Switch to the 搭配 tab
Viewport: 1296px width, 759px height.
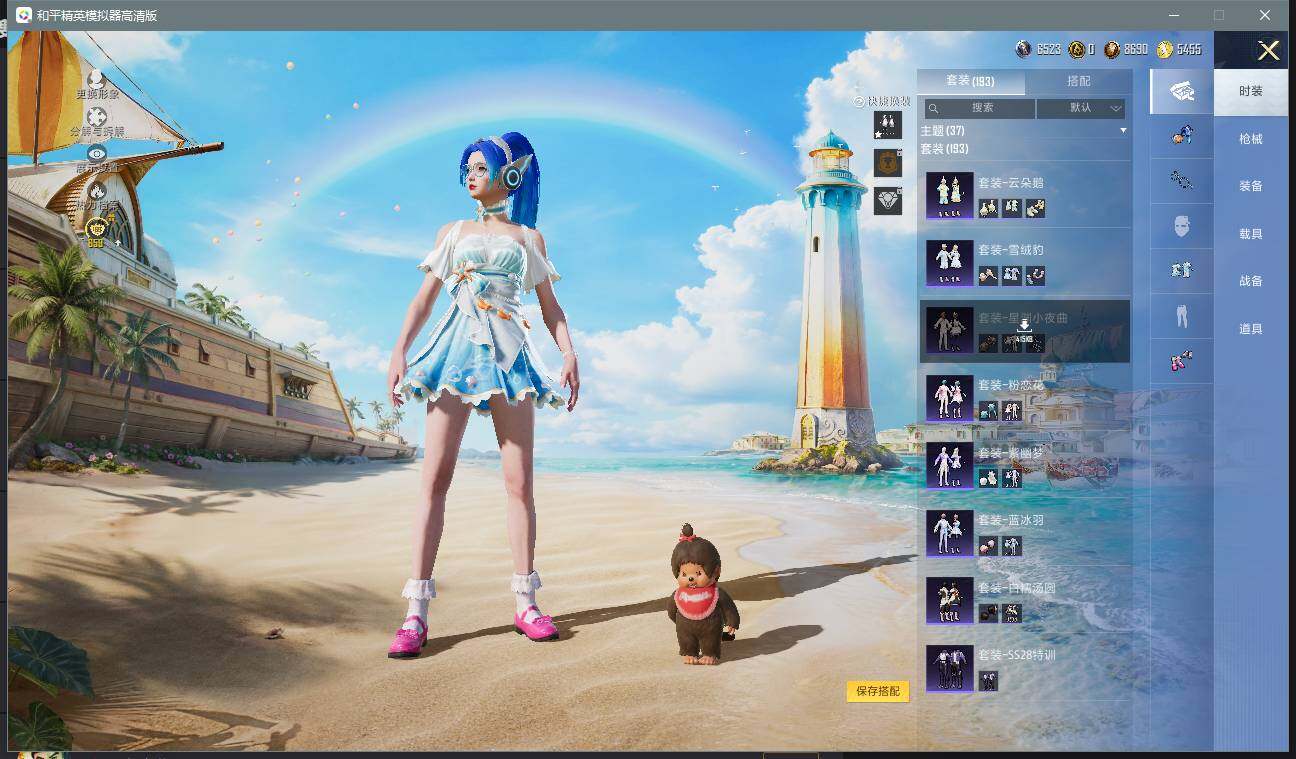[x=1079, y=81]
